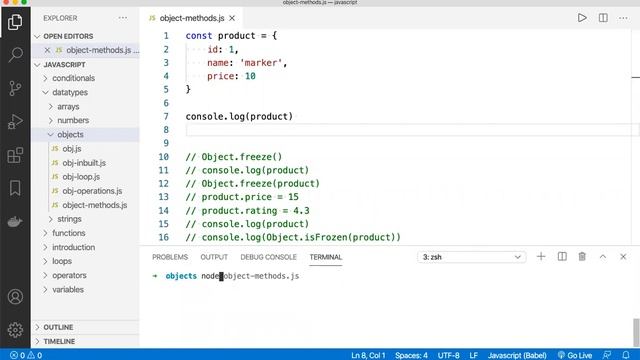640x360 pixels.
Task: Kill the terminal with trash icon
Action: click(x=582, y=257)
